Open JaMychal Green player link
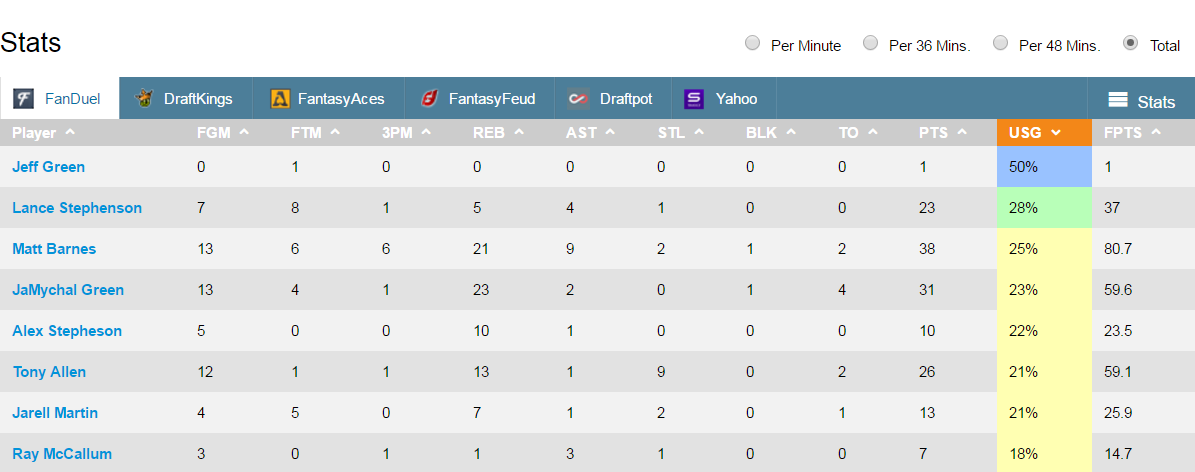 pyautogui.click(x=68, y=290)
